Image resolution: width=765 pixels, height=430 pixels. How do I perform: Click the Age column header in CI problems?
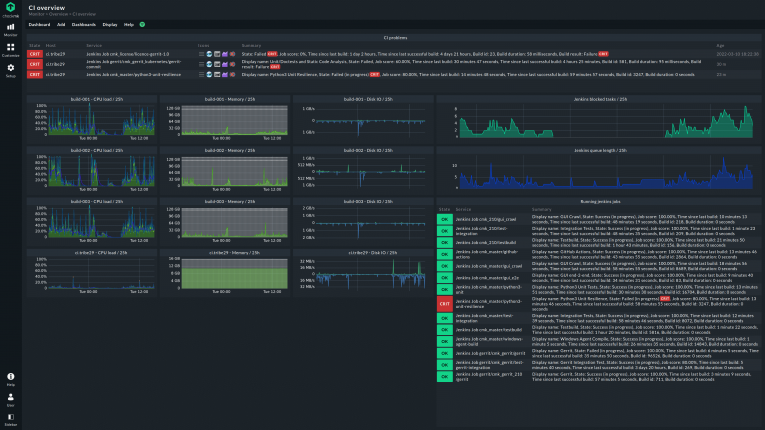pos(720,45)
